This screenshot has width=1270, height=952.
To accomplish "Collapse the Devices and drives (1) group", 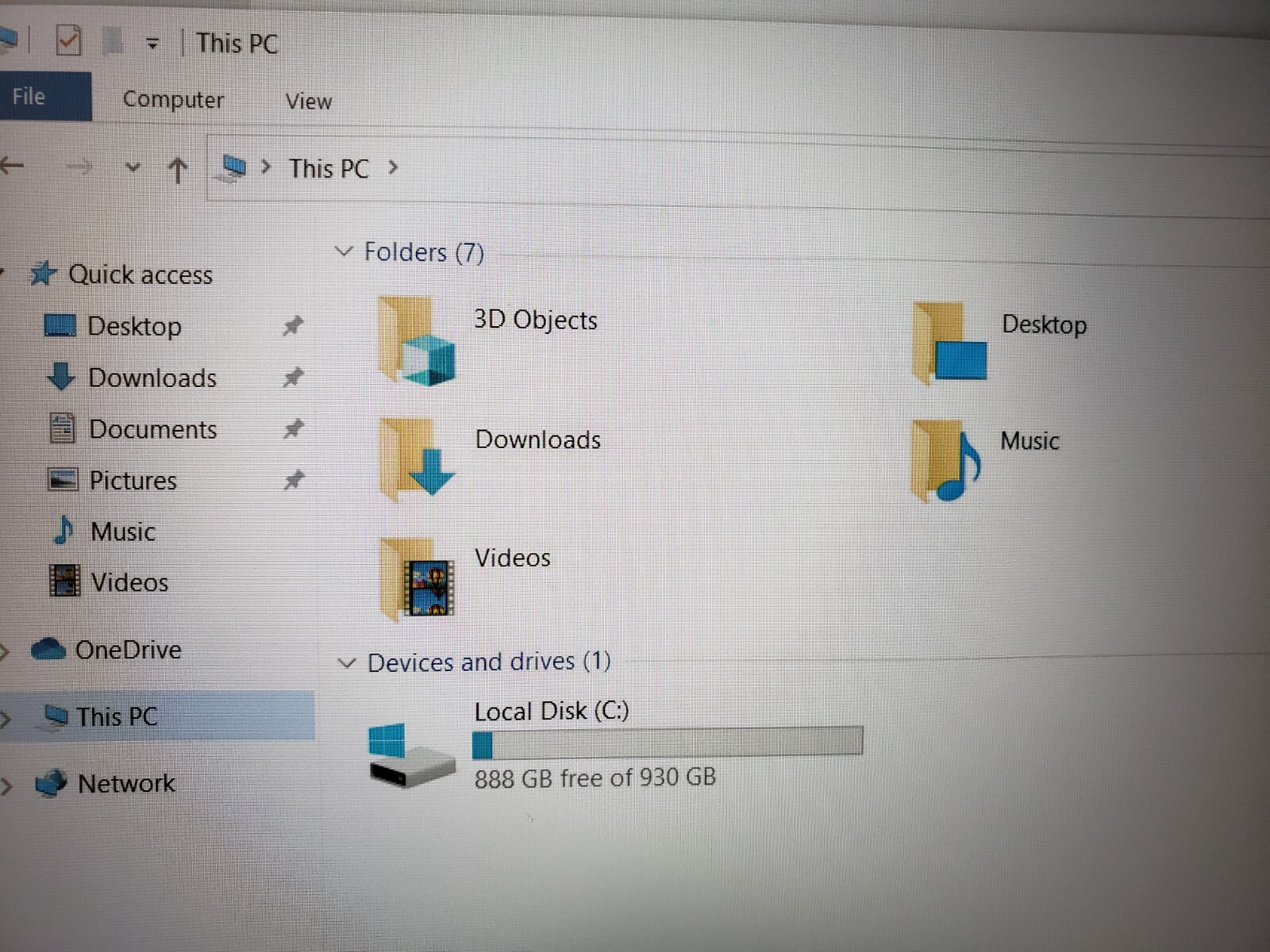I will click(347, 662).
